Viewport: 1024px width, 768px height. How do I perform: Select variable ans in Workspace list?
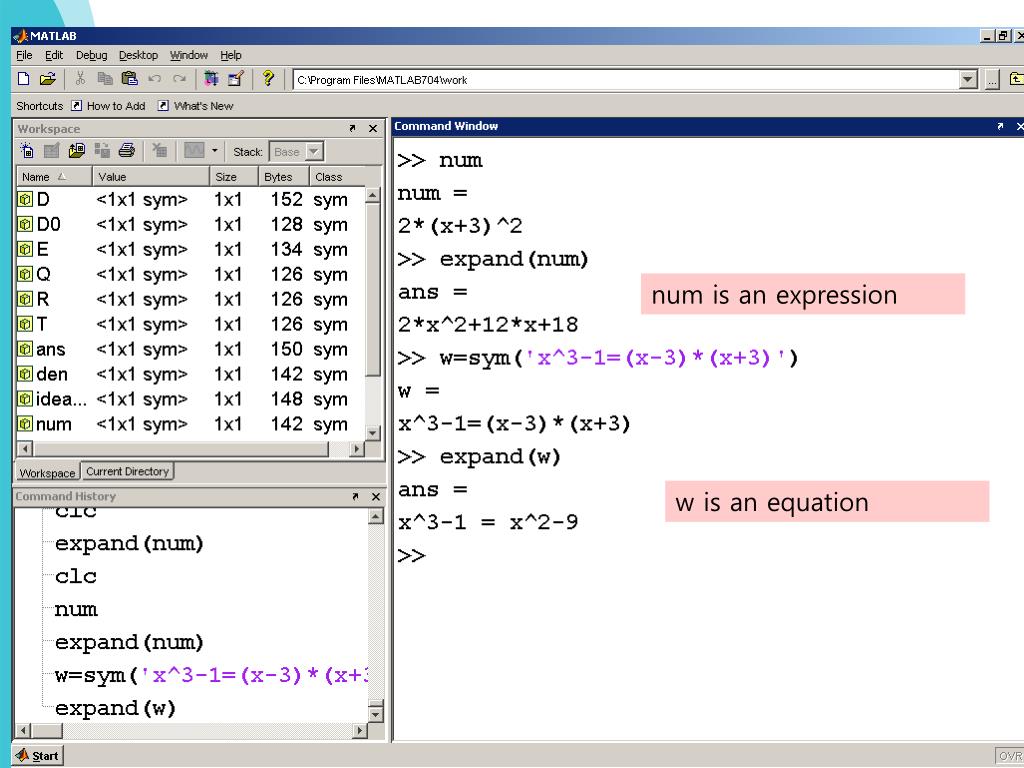[x=190, y=349]
